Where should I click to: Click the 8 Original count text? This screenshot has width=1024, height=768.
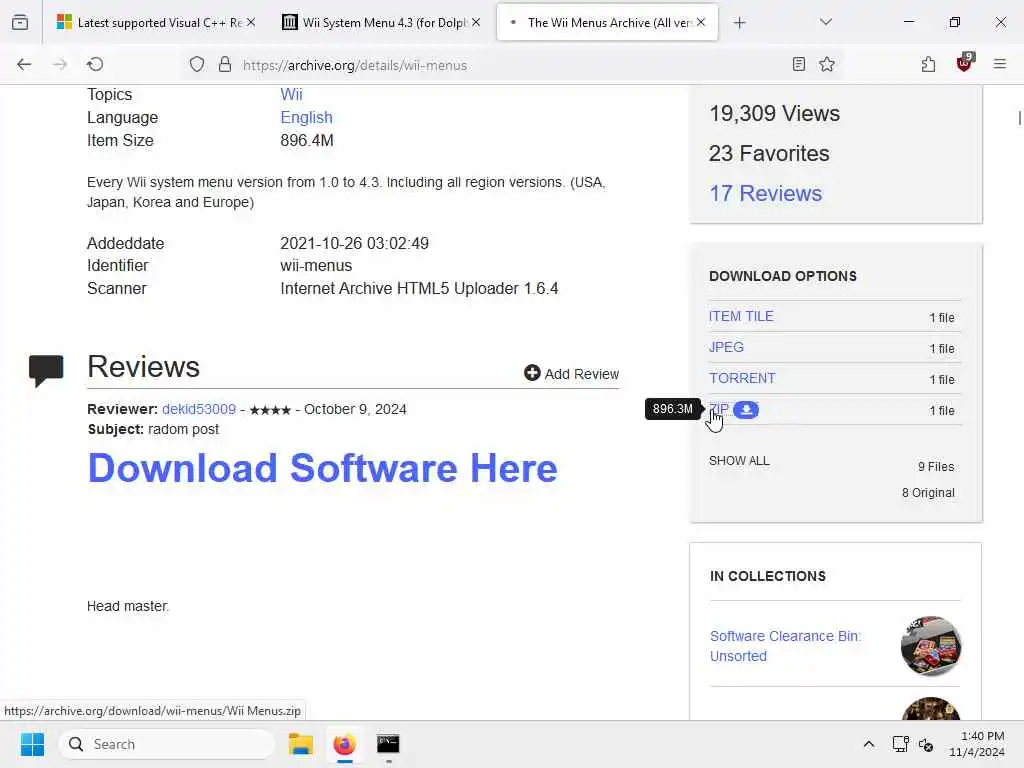point(928,492)
